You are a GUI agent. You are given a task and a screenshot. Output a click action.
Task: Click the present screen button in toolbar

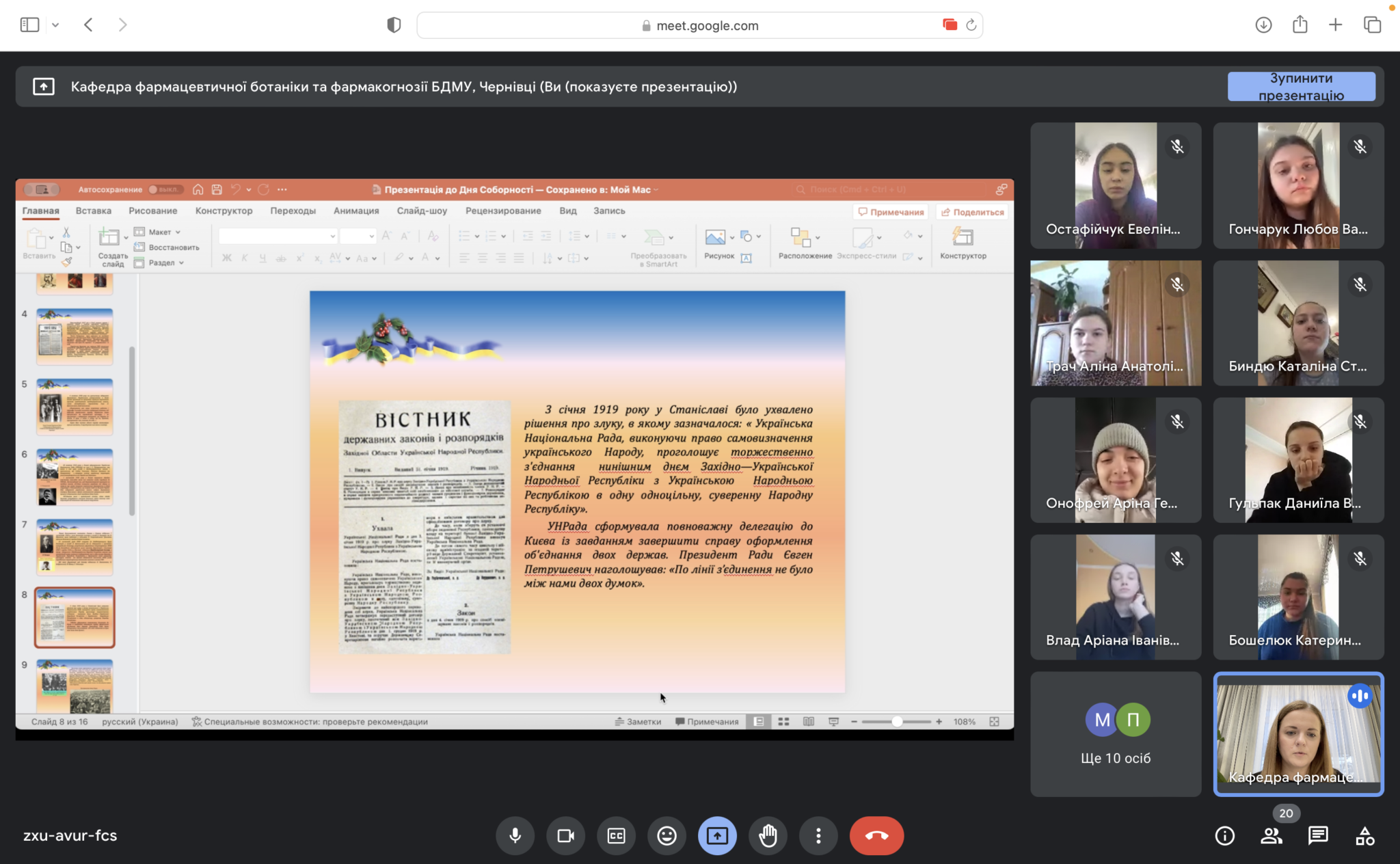coord(717,835)
